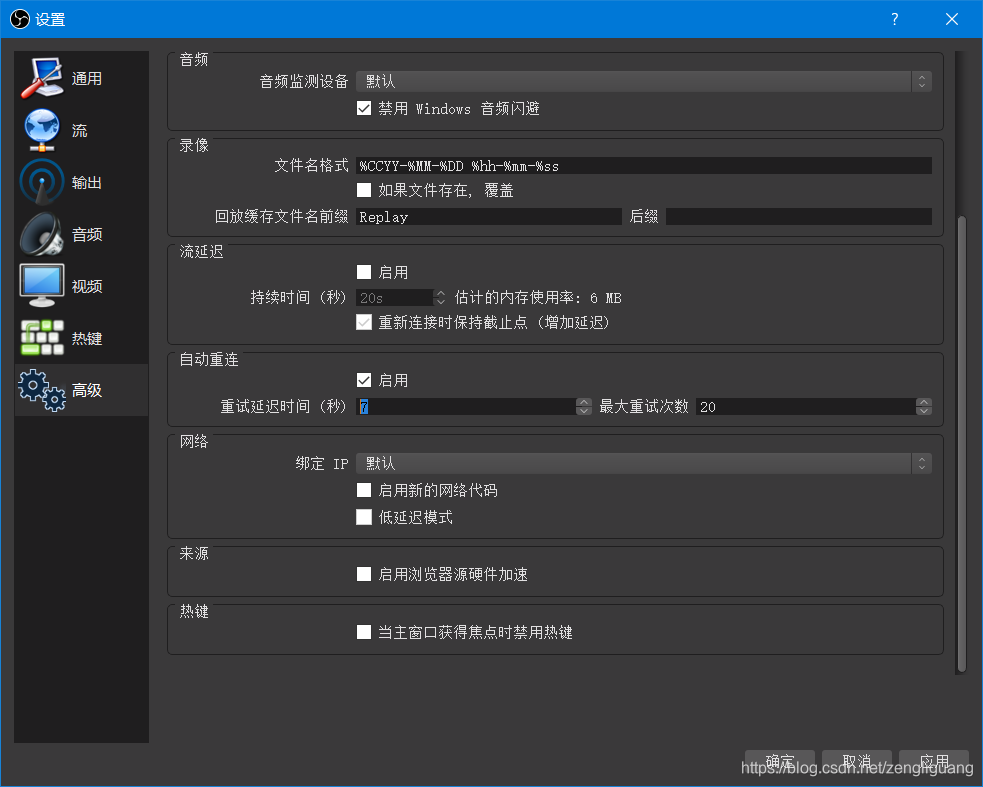This screenshot has width=983, height=787.
Task: Select the 高级 gear icon
Action: pyautogui.click(x=41, y=389)
